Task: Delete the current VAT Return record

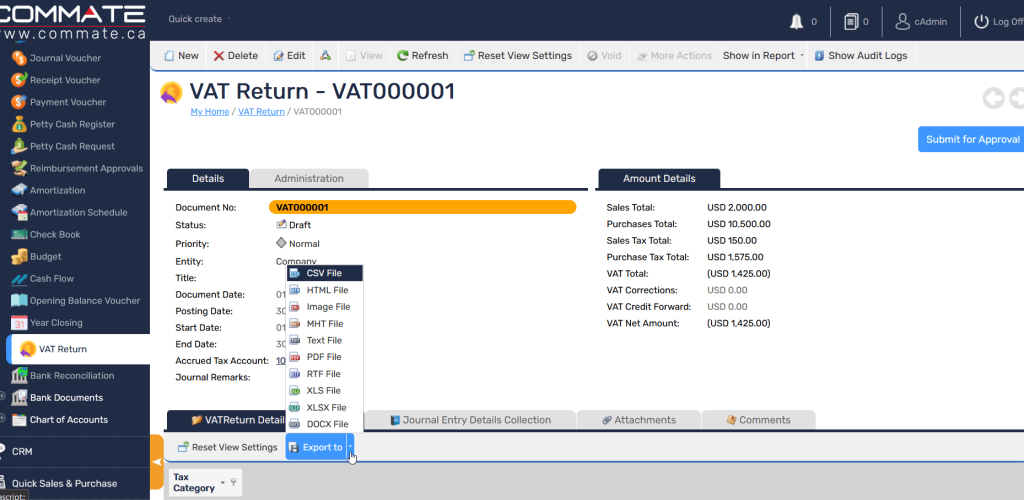Action: click(x=236, y=56)
